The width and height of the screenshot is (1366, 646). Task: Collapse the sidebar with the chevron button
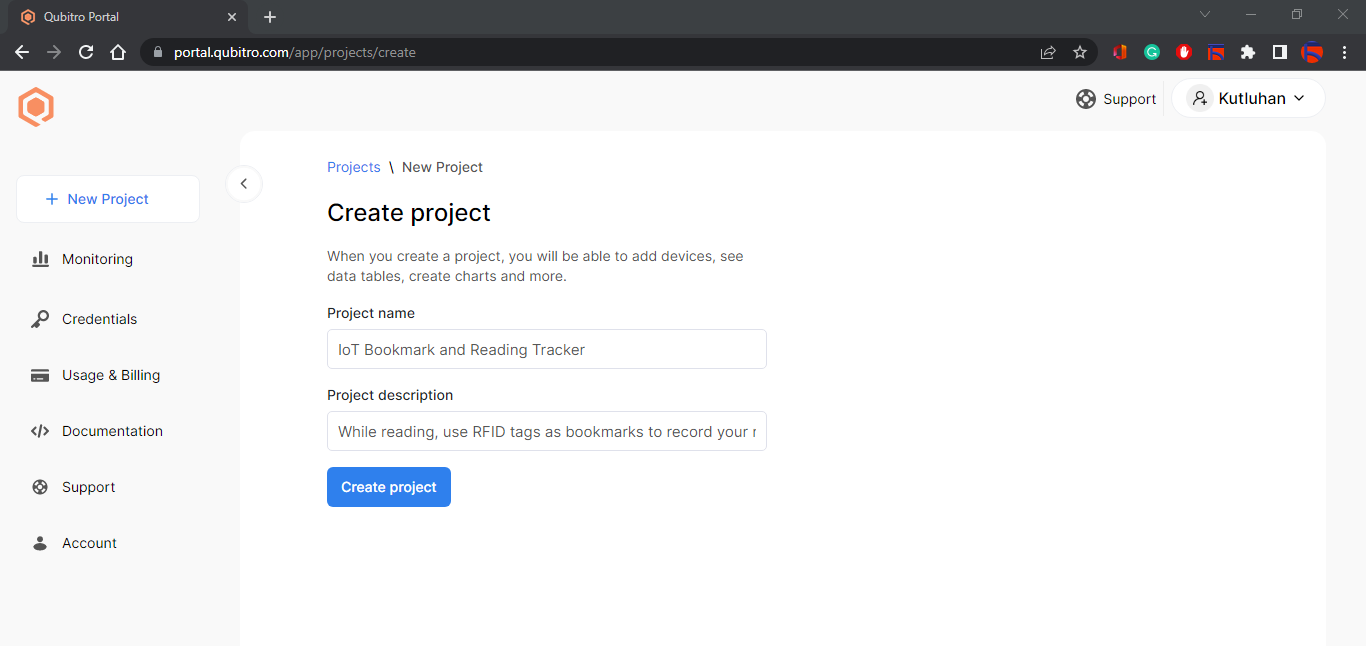[x=244, y=184]
